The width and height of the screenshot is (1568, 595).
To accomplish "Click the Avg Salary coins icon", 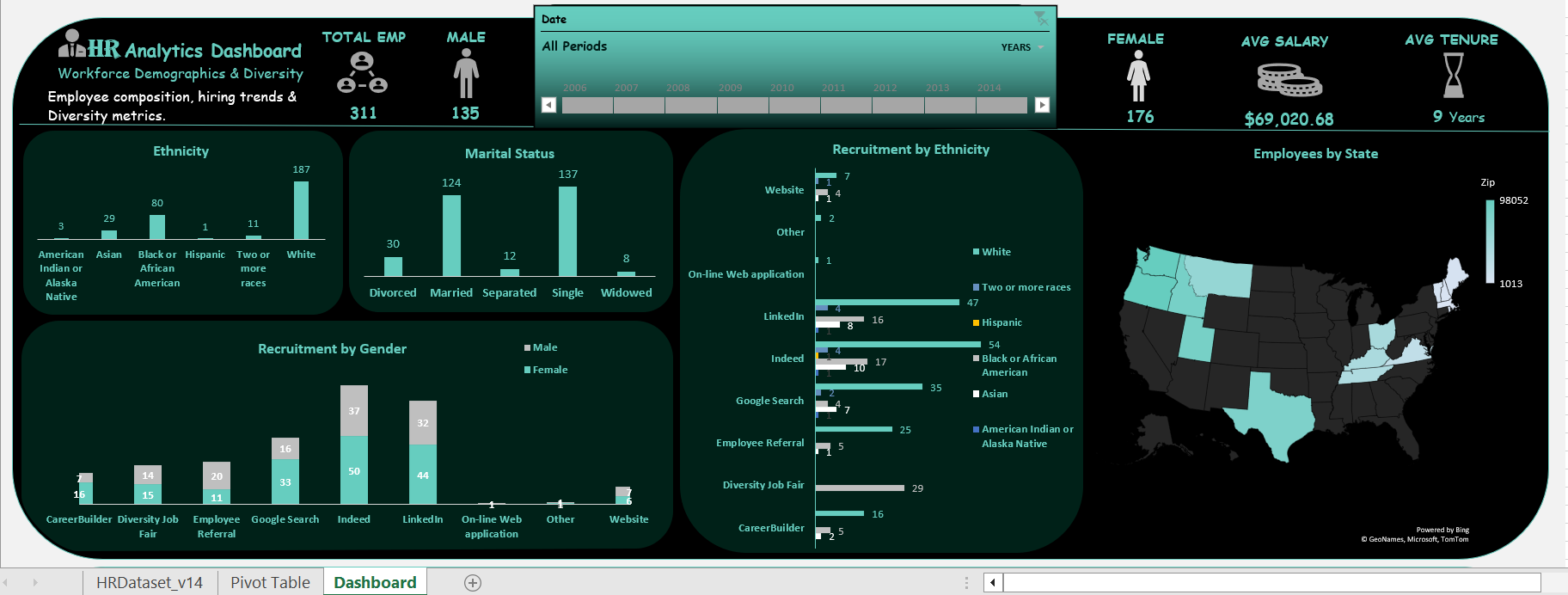I will tap(1289, 80).
